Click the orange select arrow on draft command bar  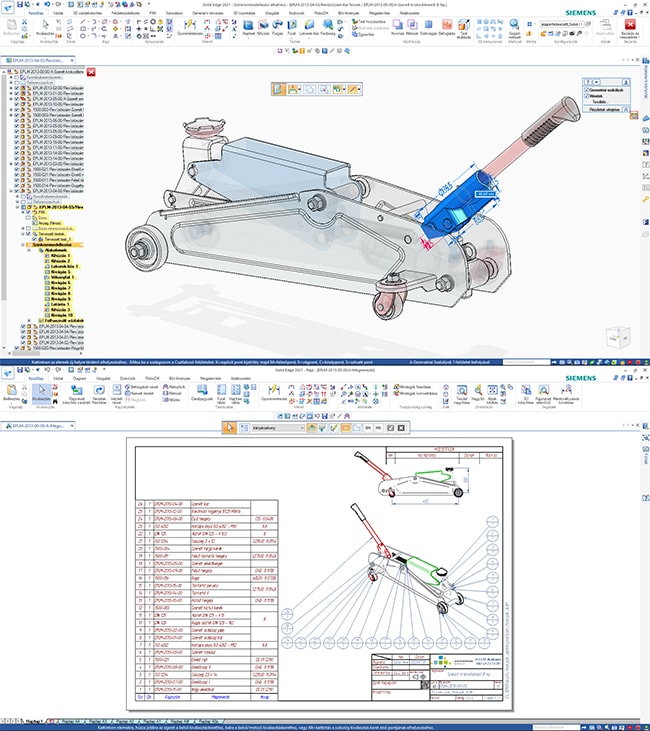coord(229,428)
